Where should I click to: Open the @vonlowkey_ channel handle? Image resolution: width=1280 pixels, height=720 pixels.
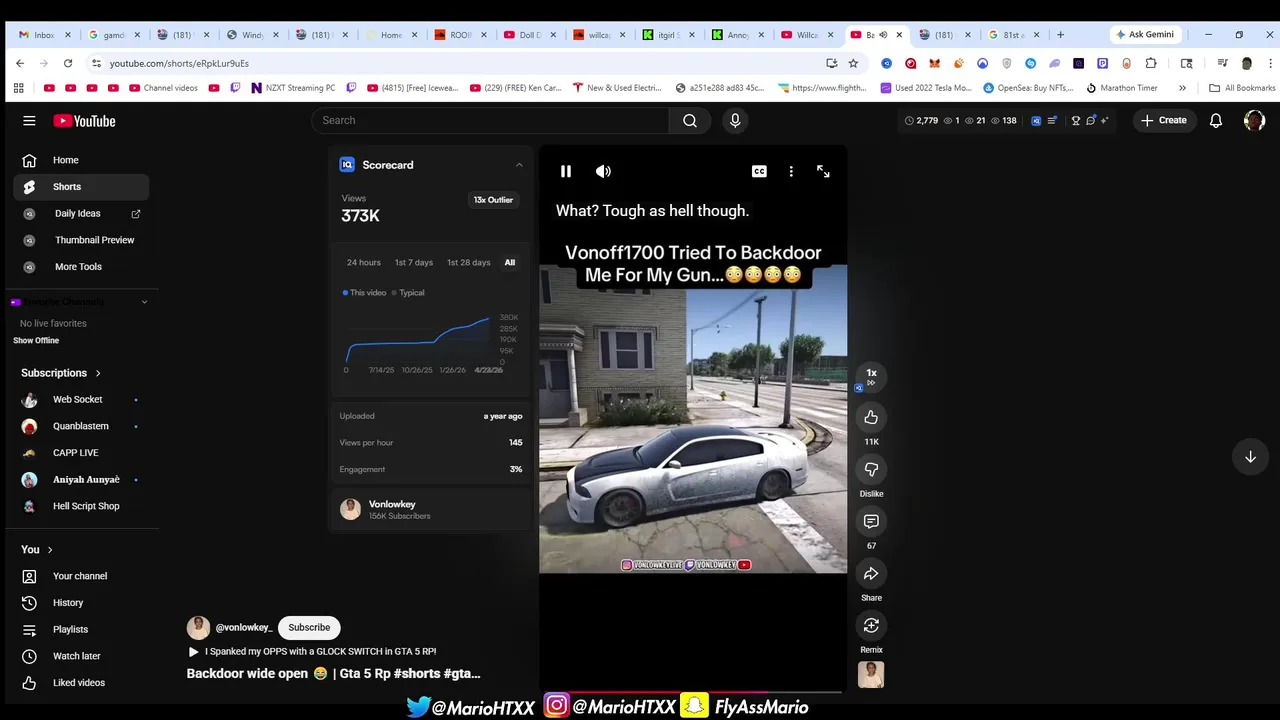[244, 627]
